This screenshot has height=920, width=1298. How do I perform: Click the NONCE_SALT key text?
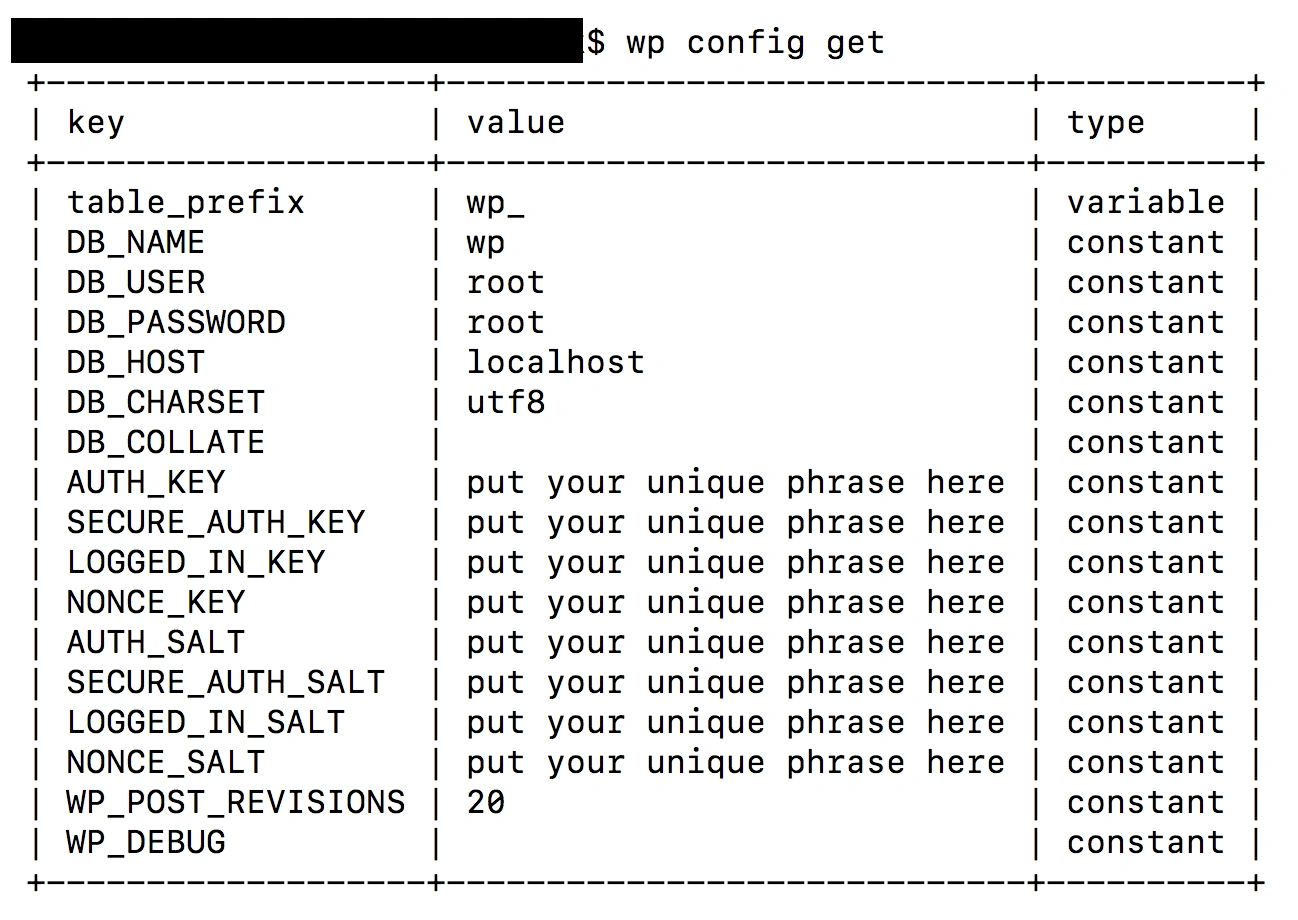click(x=165, y=763)
